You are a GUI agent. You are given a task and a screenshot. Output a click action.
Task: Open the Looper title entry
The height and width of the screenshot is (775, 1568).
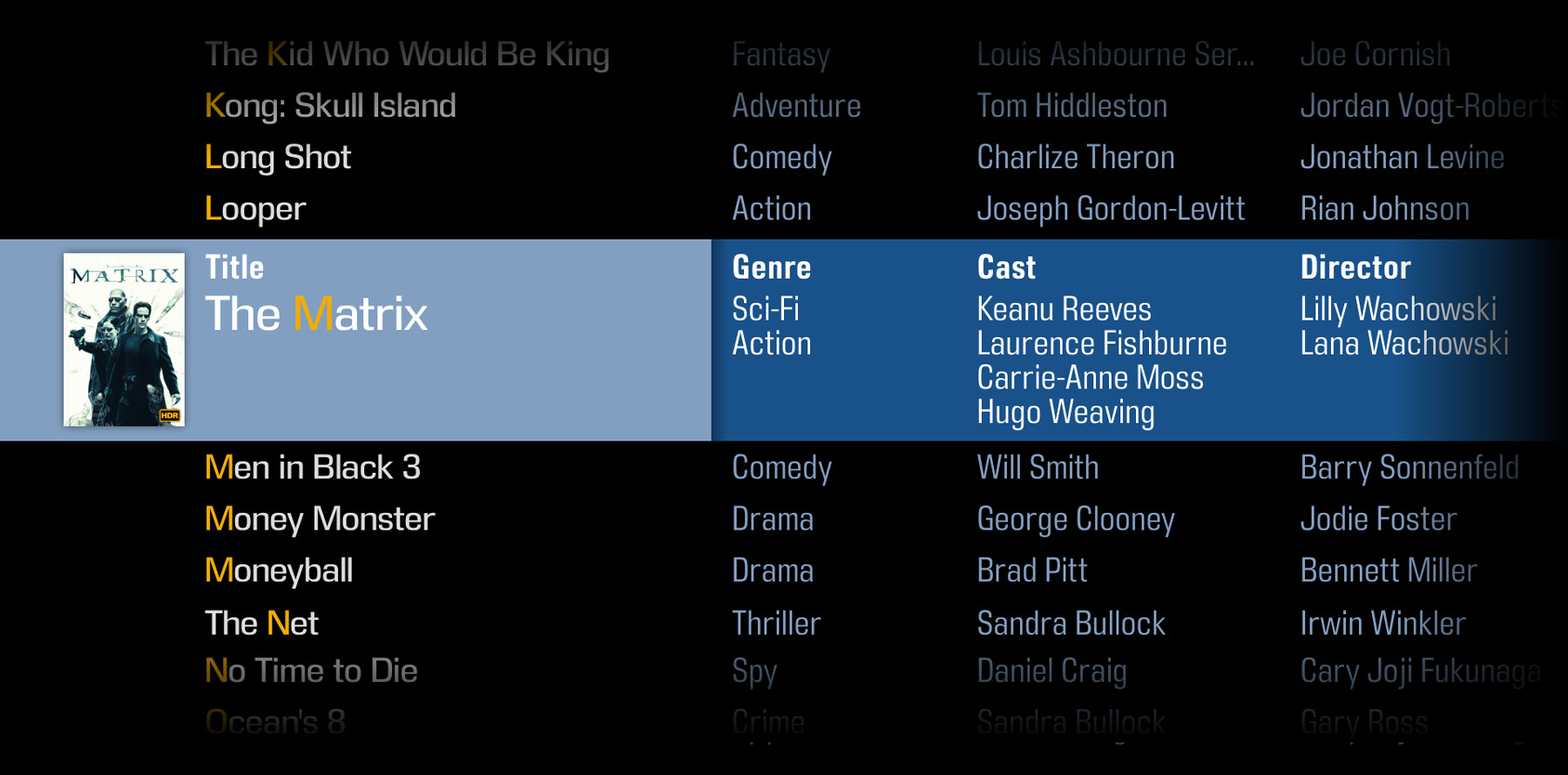point(255,209)
